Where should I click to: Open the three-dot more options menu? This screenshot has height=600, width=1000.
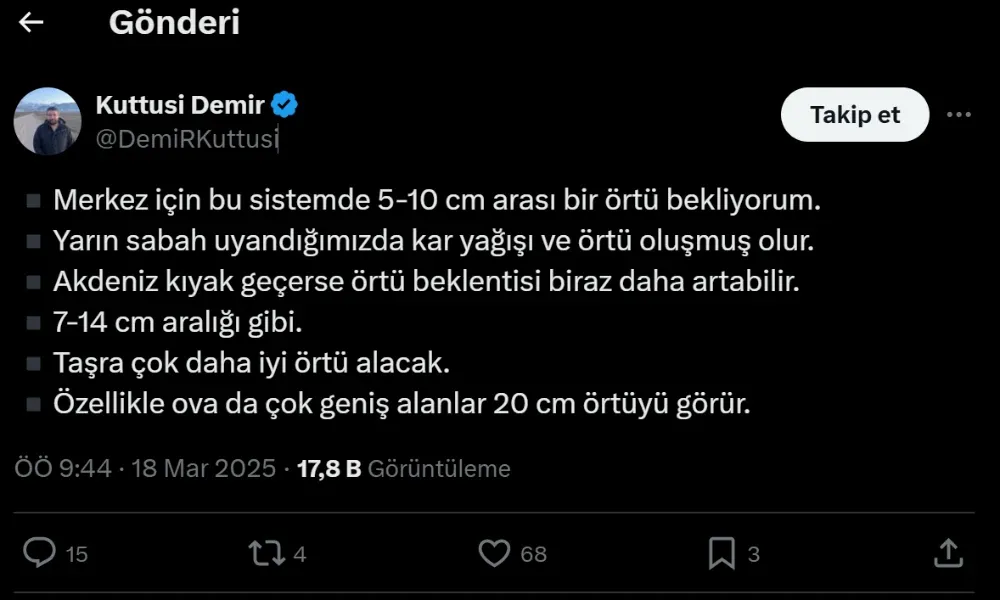(x=958, y=115)
